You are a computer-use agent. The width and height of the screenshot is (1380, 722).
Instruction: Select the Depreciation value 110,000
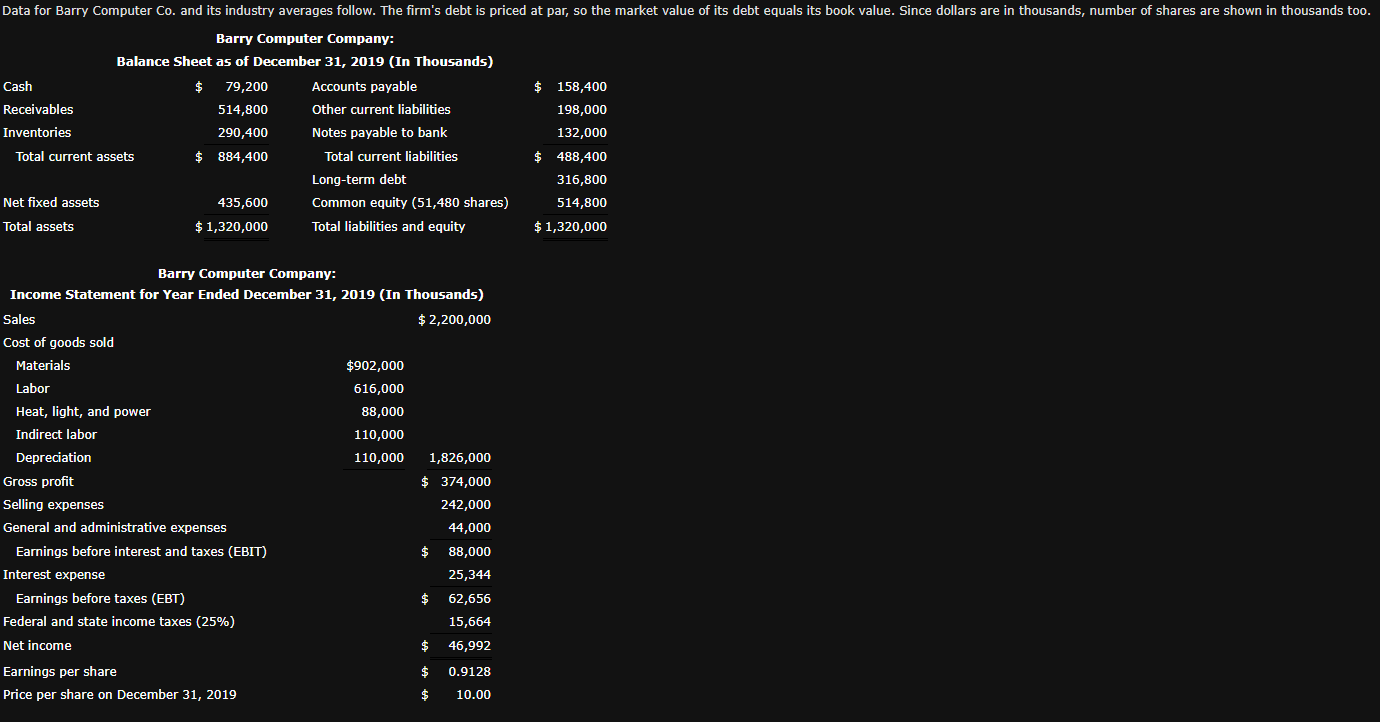[x=379, y=458]
